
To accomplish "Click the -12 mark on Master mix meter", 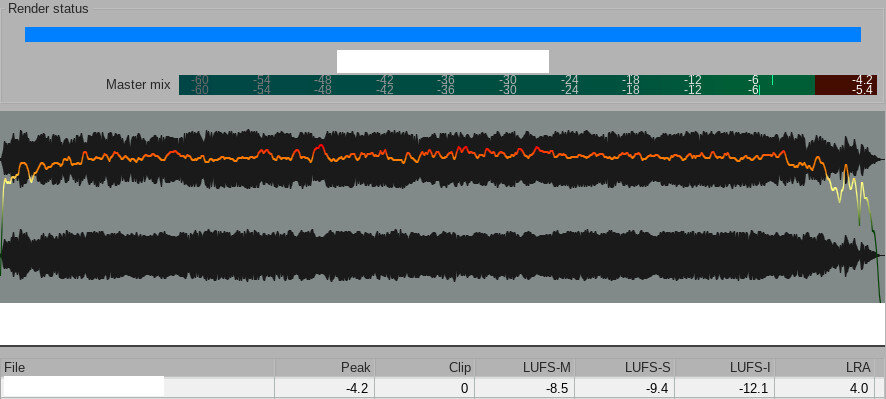I will (693, 85).
